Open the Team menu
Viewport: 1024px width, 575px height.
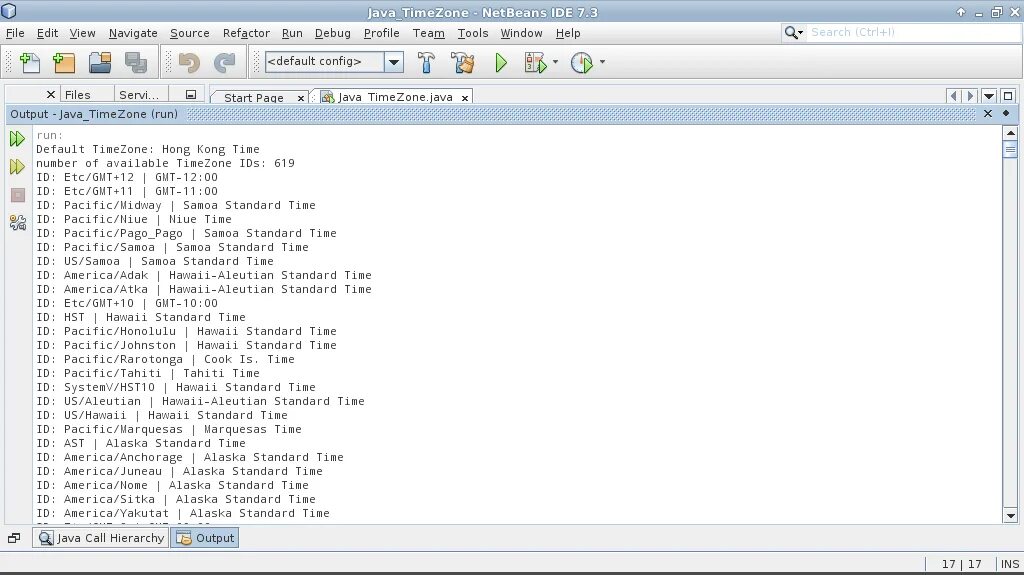pyautogui.click(x=428, y=33)
